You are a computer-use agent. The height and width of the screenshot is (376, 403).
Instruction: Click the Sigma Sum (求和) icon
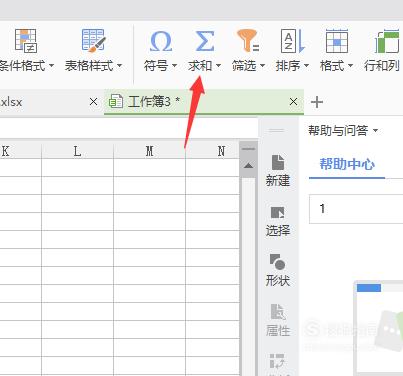[204, 41]
